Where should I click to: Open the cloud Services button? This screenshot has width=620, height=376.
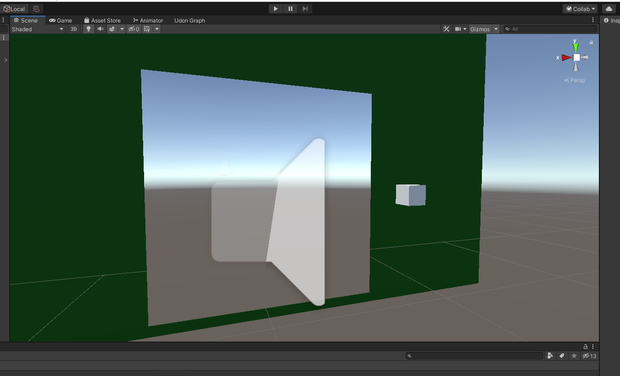(x=609, y=9)
